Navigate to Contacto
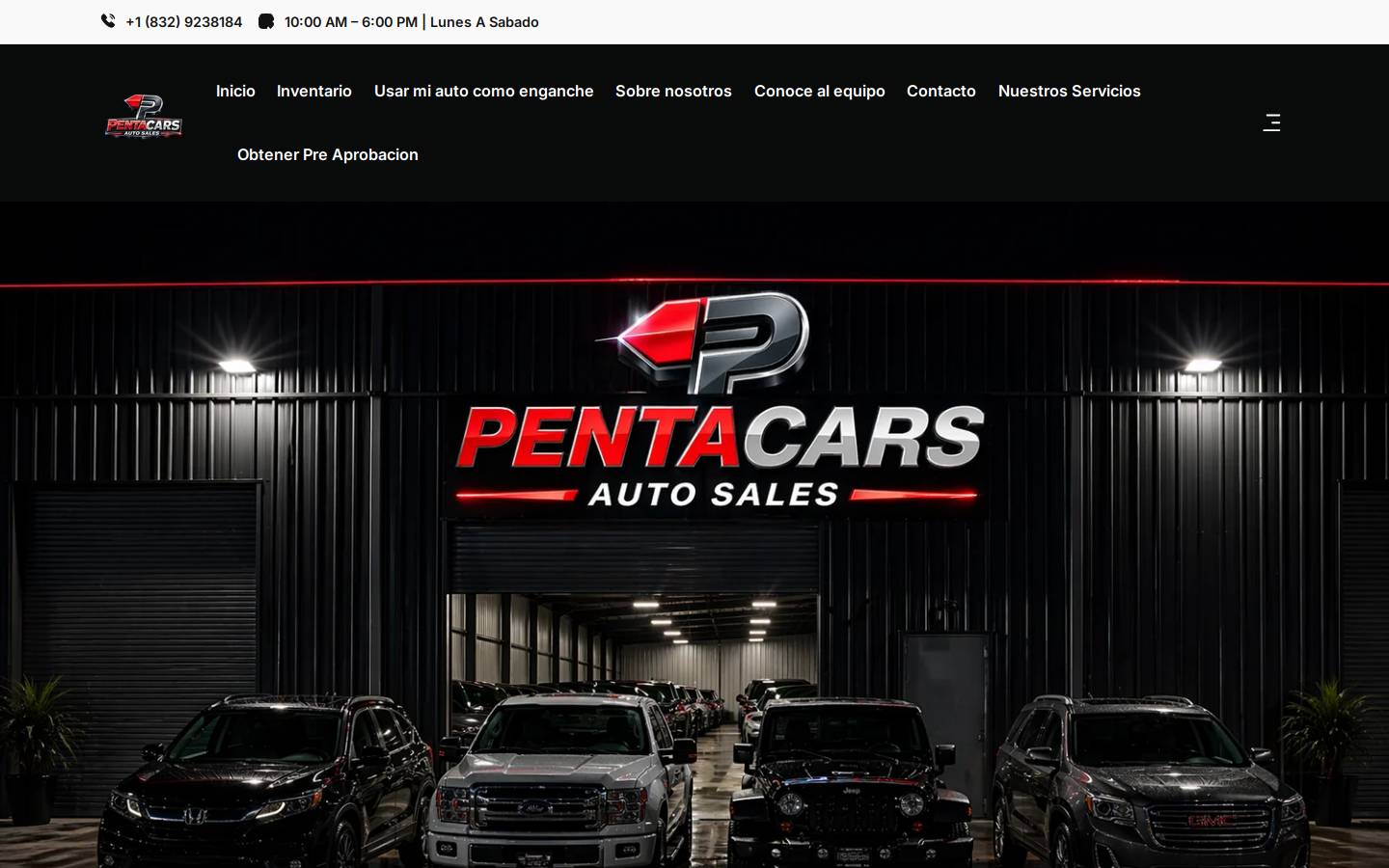This screenshot has height=868, width=1389. click(x=941, y=91)
